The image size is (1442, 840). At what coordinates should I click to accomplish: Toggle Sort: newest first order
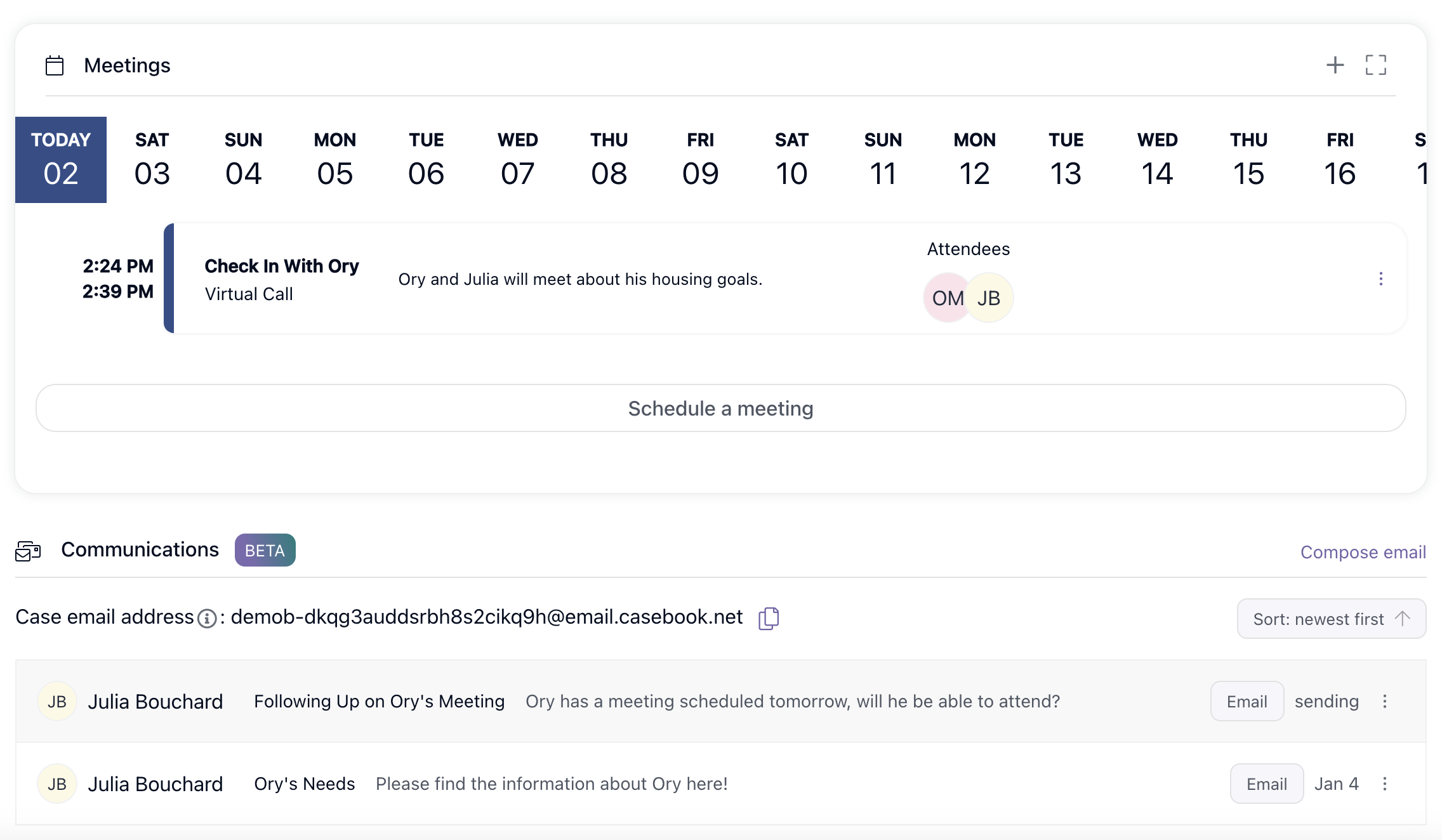click(1331, 619)
